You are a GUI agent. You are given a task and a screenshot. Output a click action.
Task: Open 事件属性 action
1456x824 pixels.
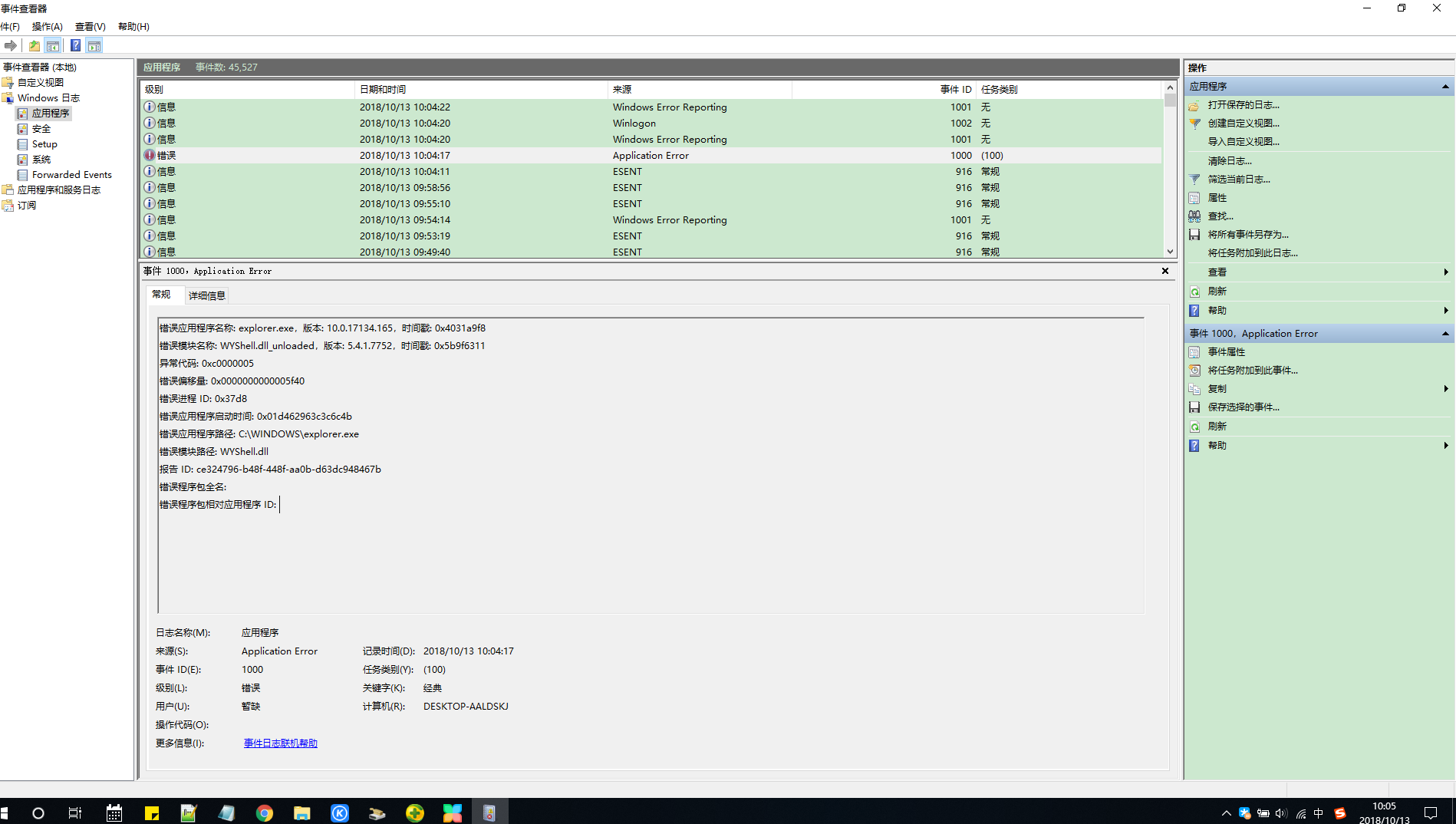[1227, 352]
